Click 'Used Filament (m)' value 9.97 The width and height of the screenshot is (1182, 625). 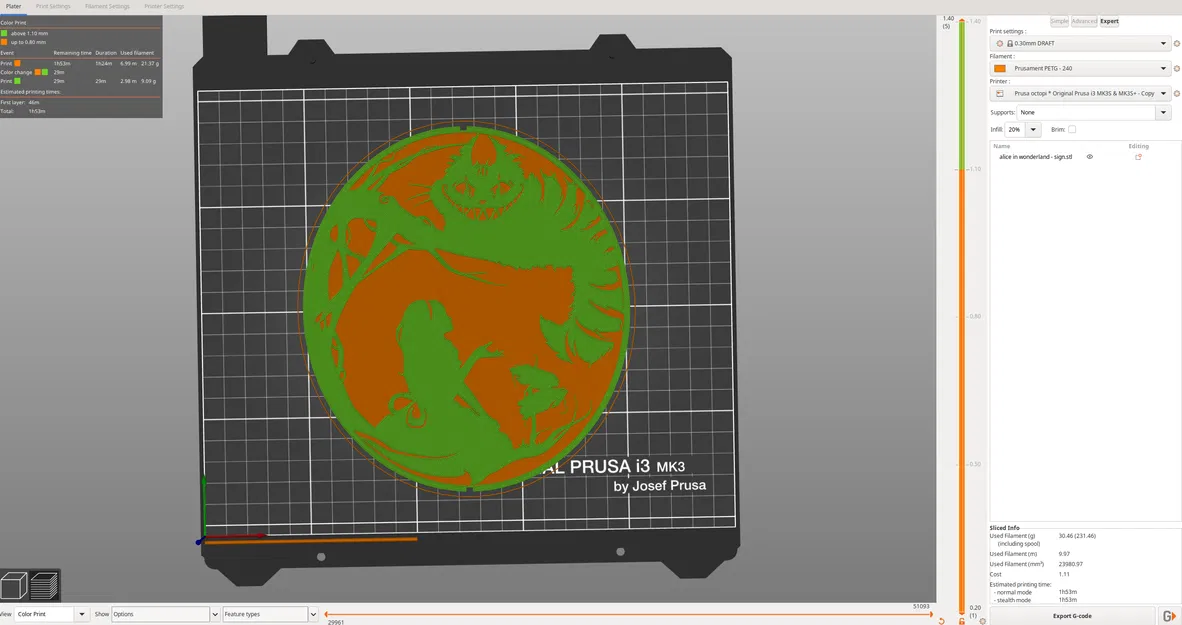coord(1064,554)
